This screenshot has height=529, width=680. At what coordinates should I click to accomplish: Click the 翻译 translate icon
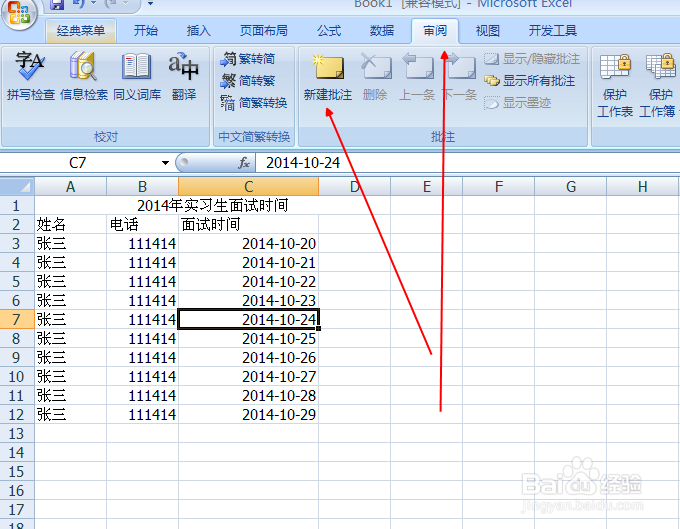coord(184,76)
